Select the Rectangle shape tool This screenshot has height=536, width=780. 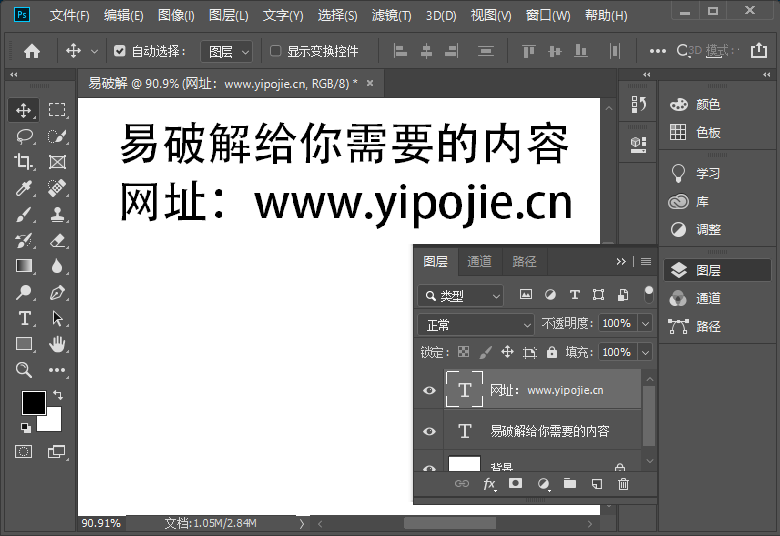pyautogui.click(x=23, y=344)
